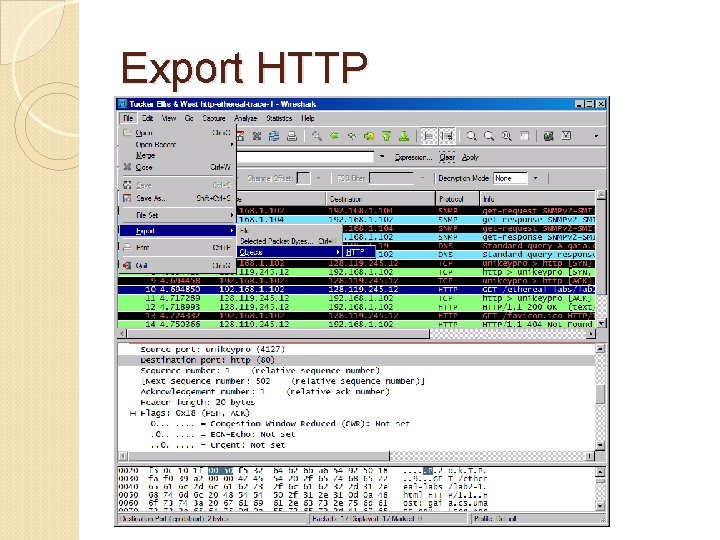Image resolution: width=720 pixels, height=540 pixels.
Task: Choose Open in the File menu
Action: [177, 133]
